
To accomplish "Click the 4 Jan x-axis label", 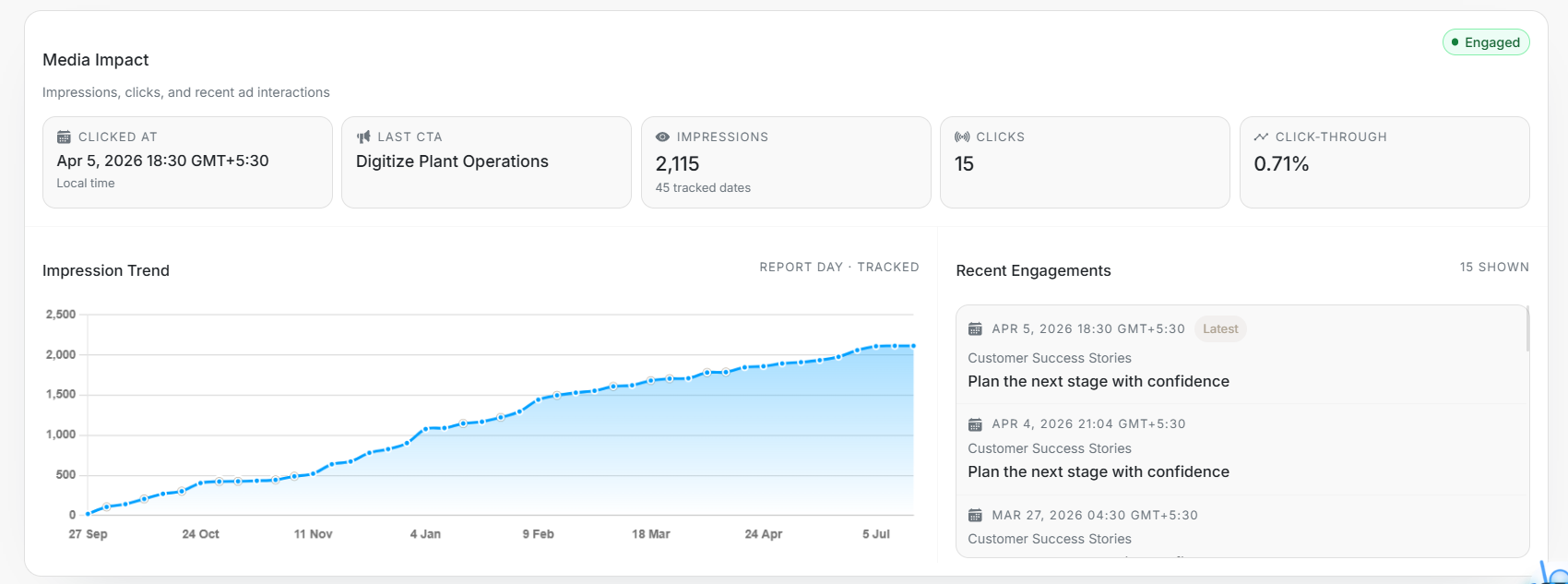I will pyautogui.click(x=425, y=534).
